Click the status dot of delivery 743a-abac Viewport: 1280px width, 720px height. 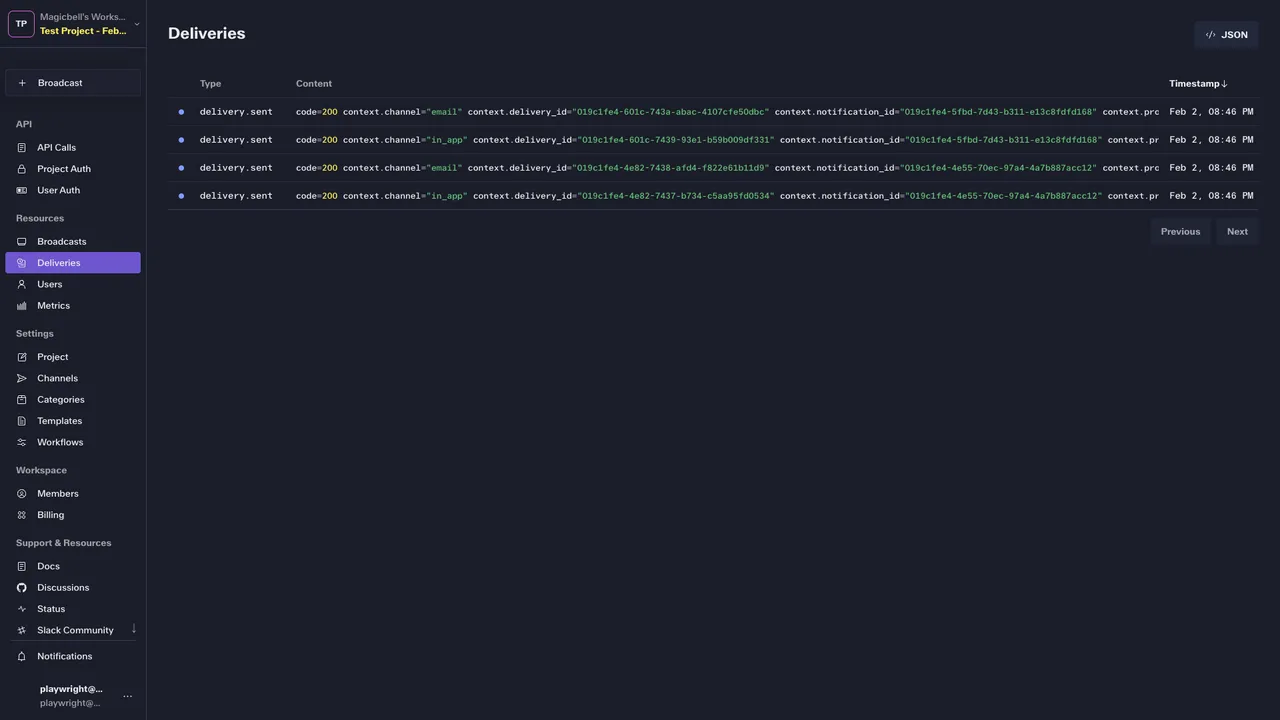pyautogui.click(x=181, y=112)
